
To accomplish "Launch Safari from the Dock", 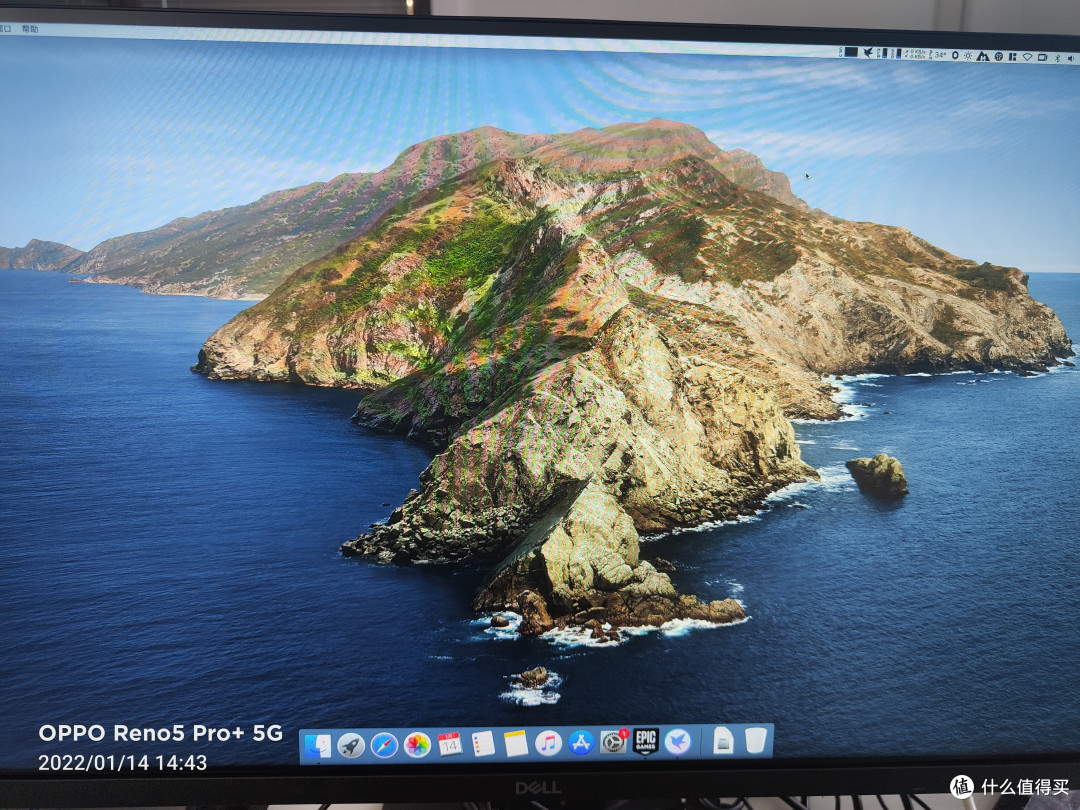I will point(384,745).
